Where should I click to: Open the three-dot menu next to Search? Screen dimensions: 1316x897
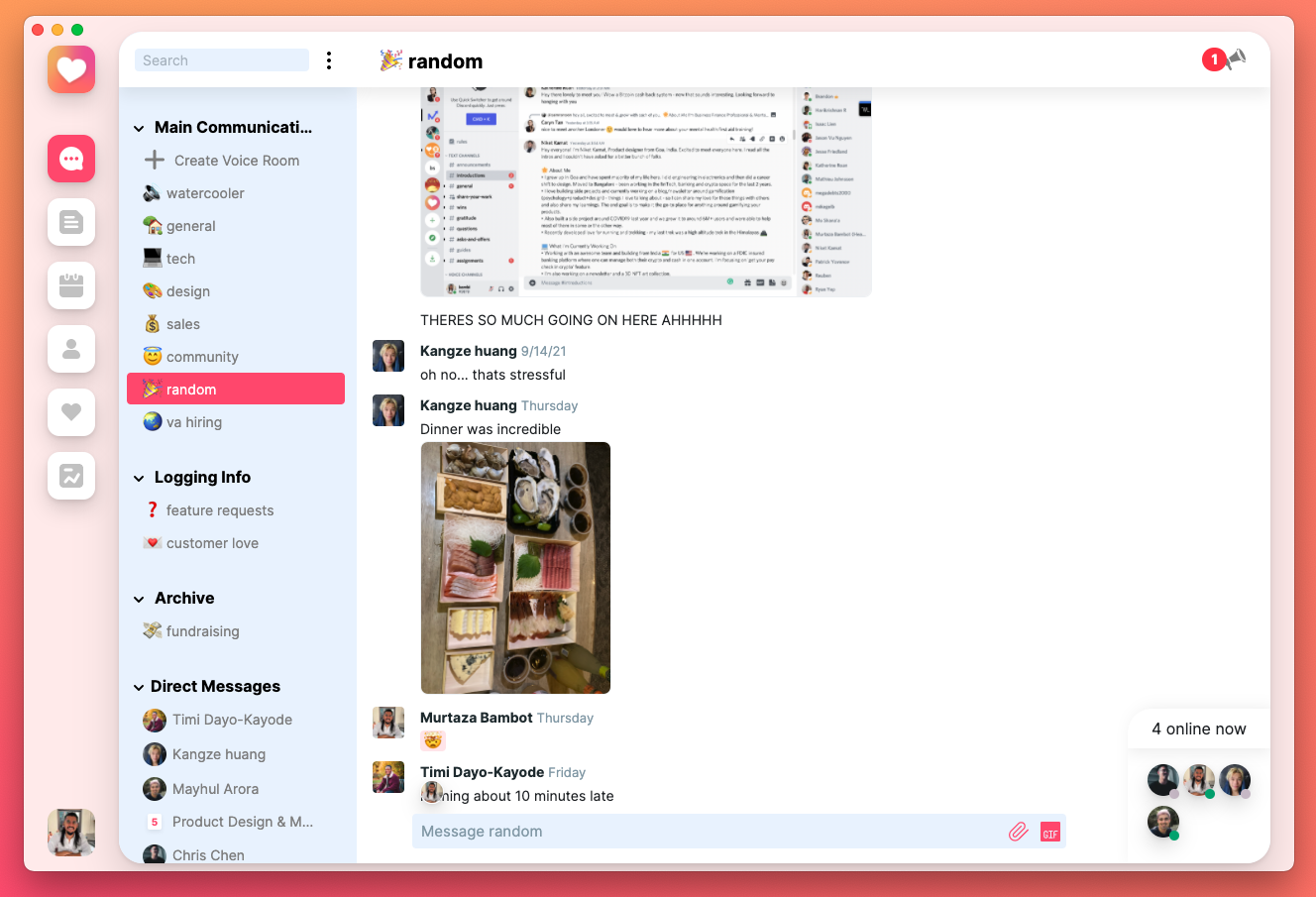329,60
